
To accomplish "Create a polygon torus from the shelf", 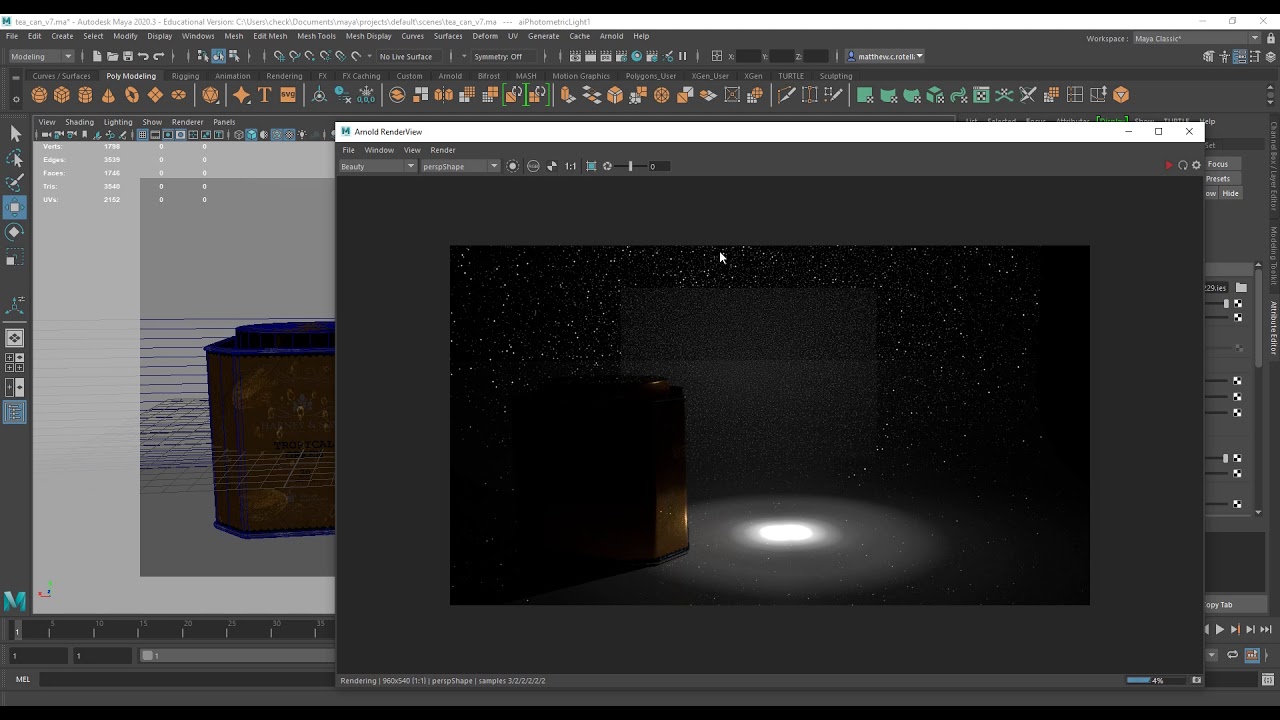I will point(131,95).
